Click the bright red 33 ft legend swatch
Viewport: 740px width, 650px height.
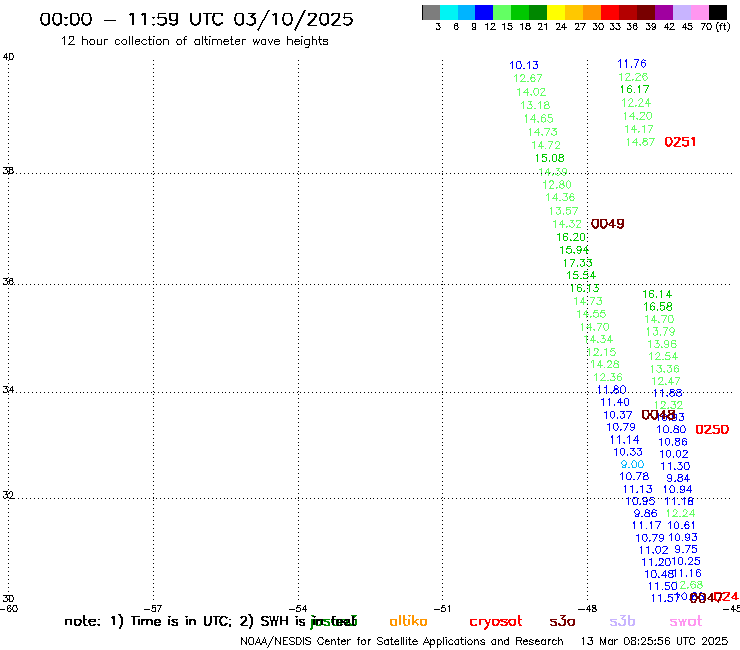(610, 12)
